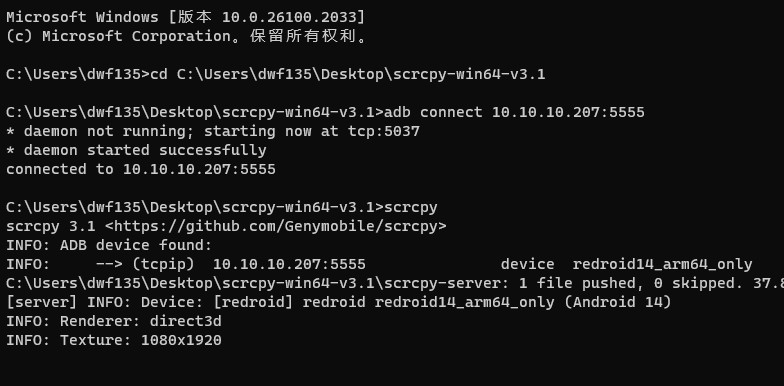The height and width of the screenshot is (386, 784).
Task: Click the blank terminal area below the output
Action: [x=392, y=368]
